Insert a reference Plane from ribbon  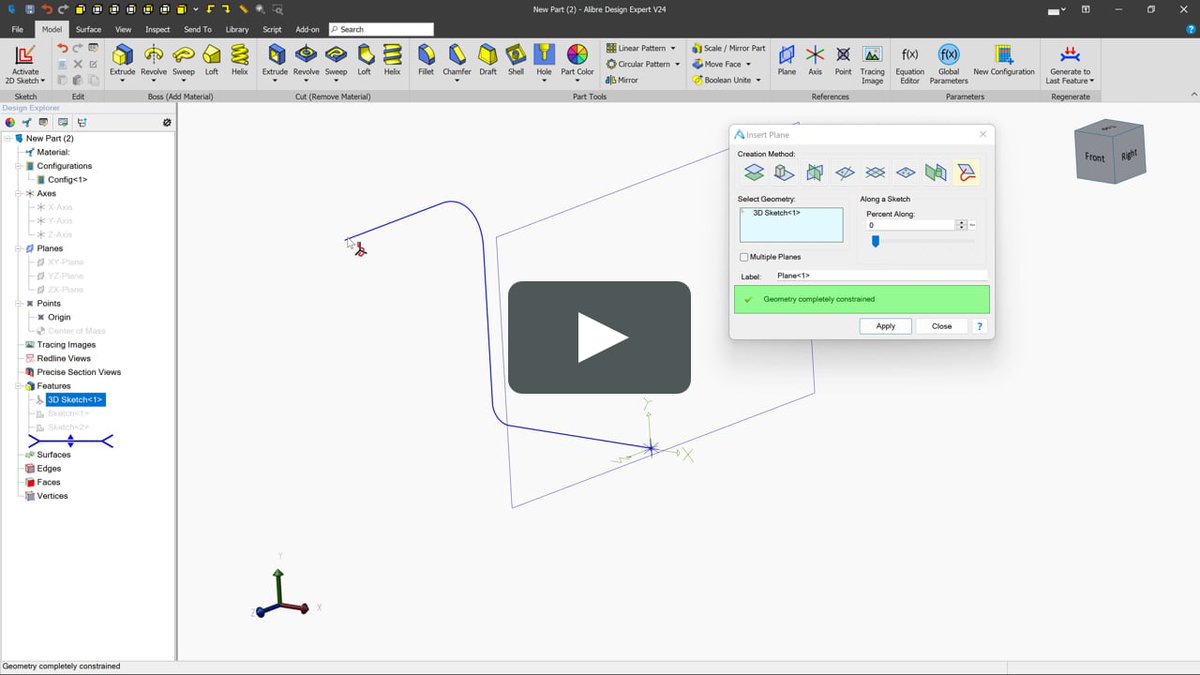point(787,58)
